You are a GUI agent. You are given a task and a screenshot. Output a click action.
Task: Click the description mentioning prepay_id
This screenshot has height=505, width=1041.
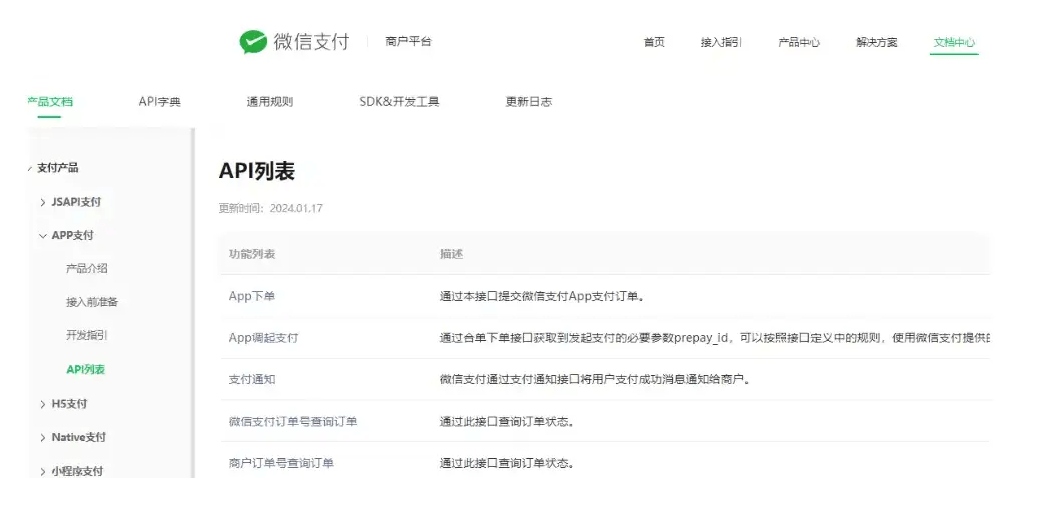(714, 338)
